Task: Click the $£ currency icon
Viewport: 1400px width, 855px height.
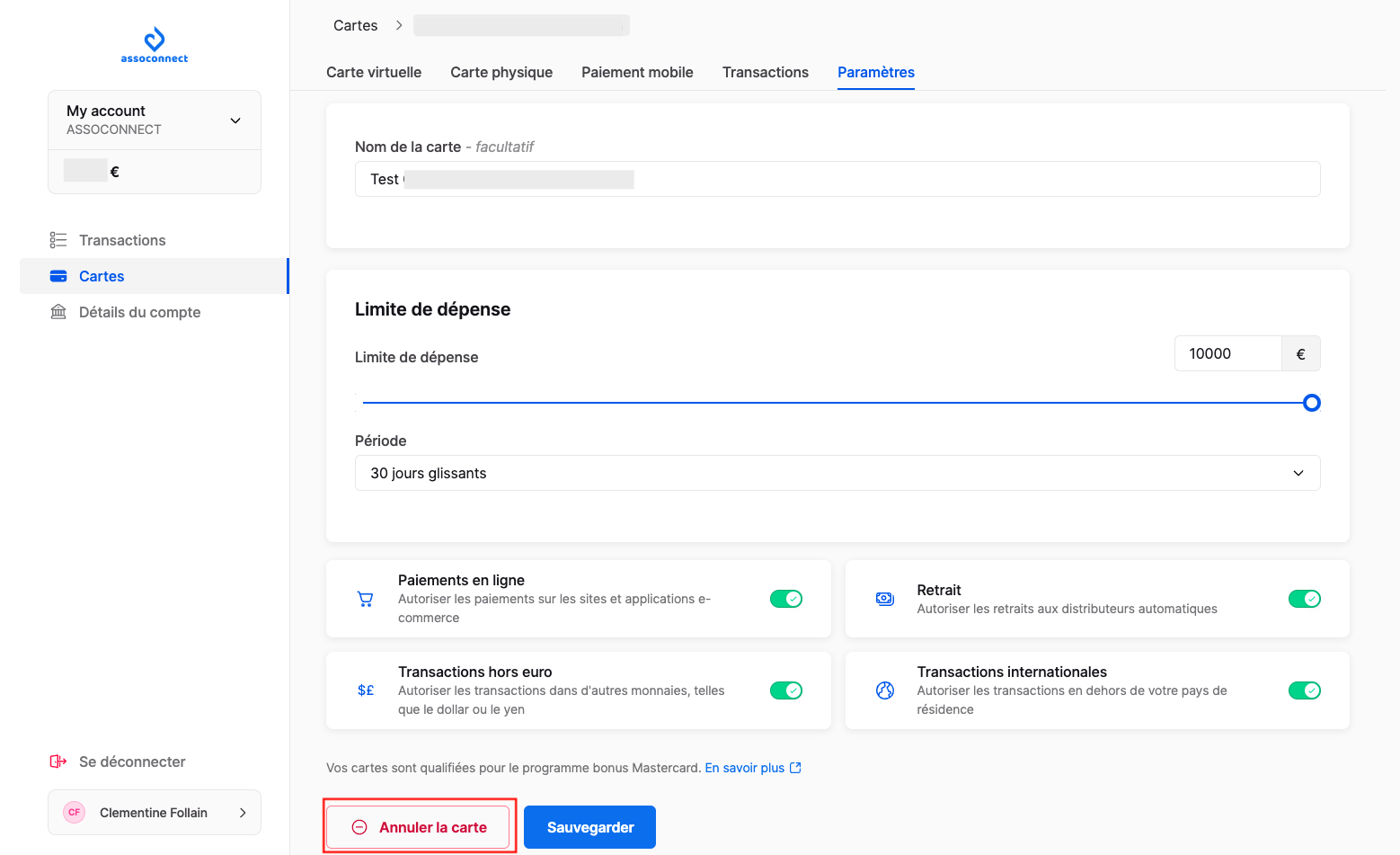Action: [366, 690]
